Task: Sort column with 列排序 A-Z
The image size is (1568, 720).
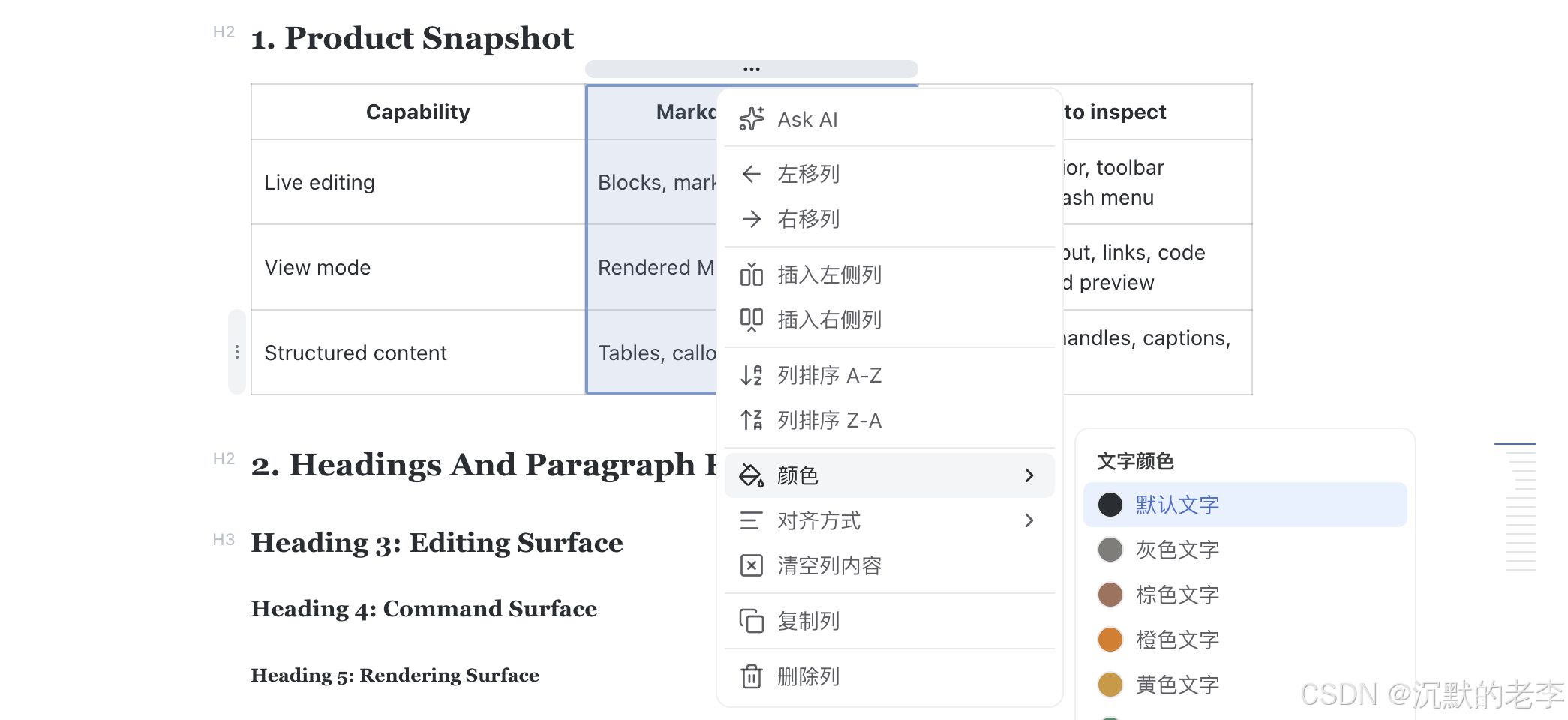Action: 890,375
